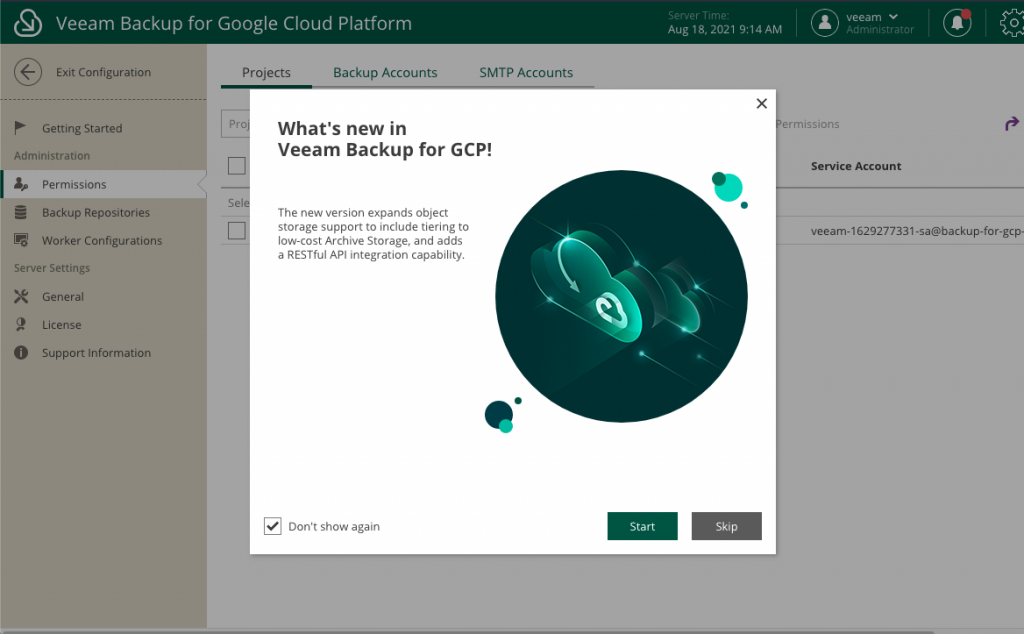1024x634 pixels.
Task: Click Exit Configuration link text
Action: tap(103, 72)
